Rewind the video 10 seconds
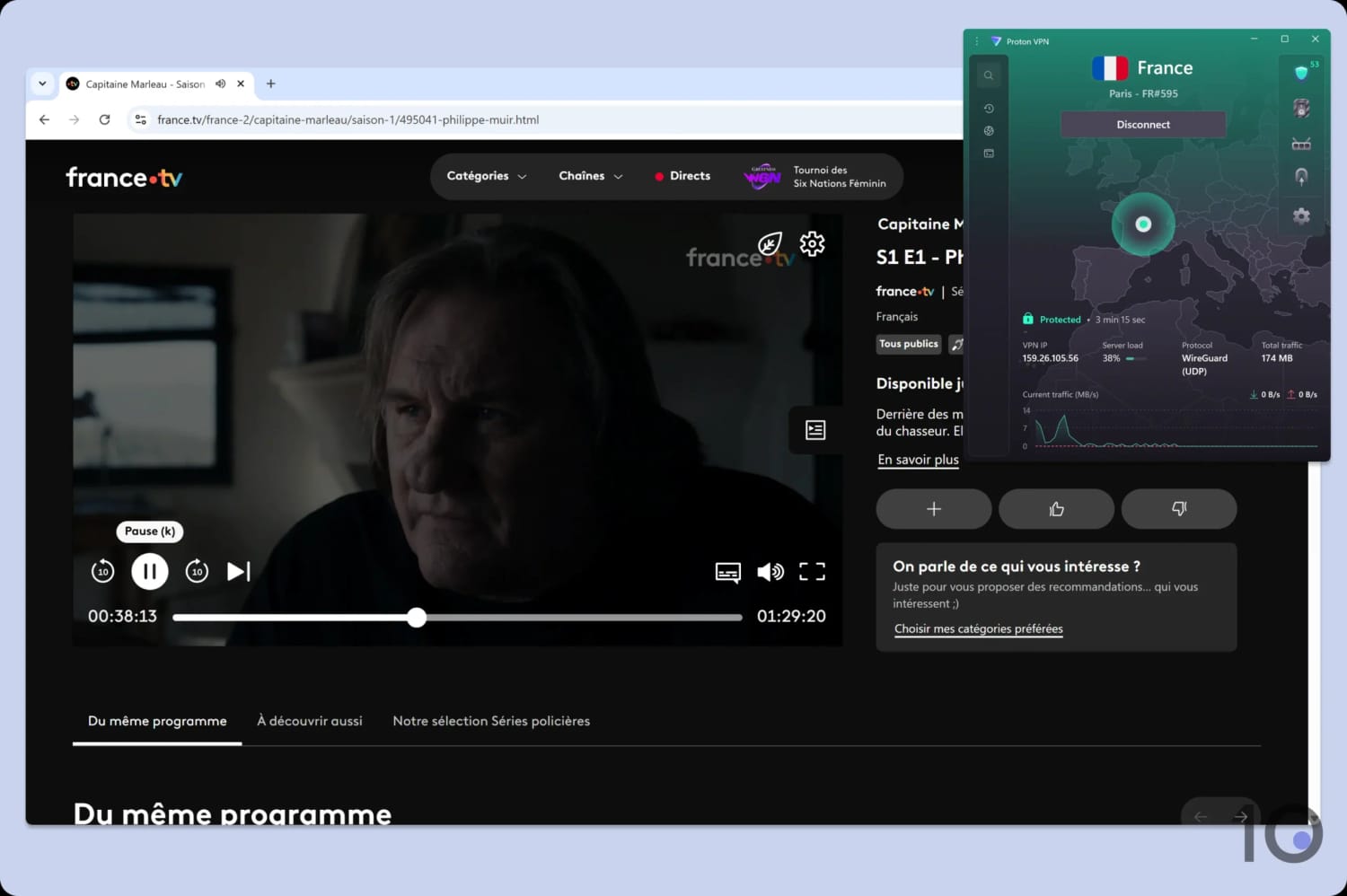The width and height of the screenshot is (1347, 896). (x=103, y=571)
